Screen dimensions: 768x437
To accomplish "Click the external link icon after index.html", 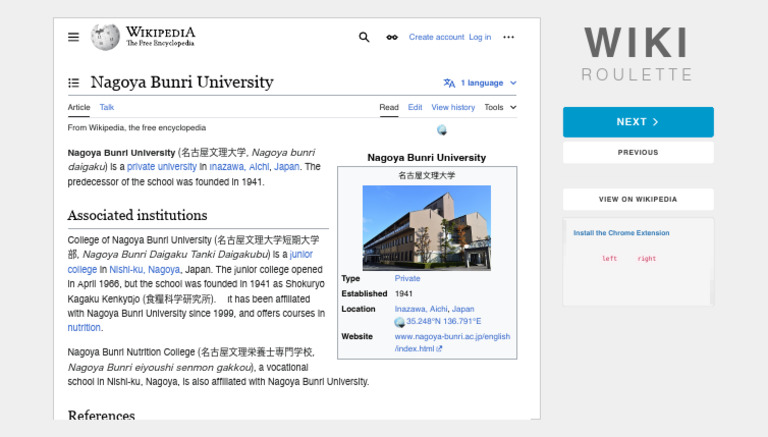I will pyautogui.click(x=439, y=349).
